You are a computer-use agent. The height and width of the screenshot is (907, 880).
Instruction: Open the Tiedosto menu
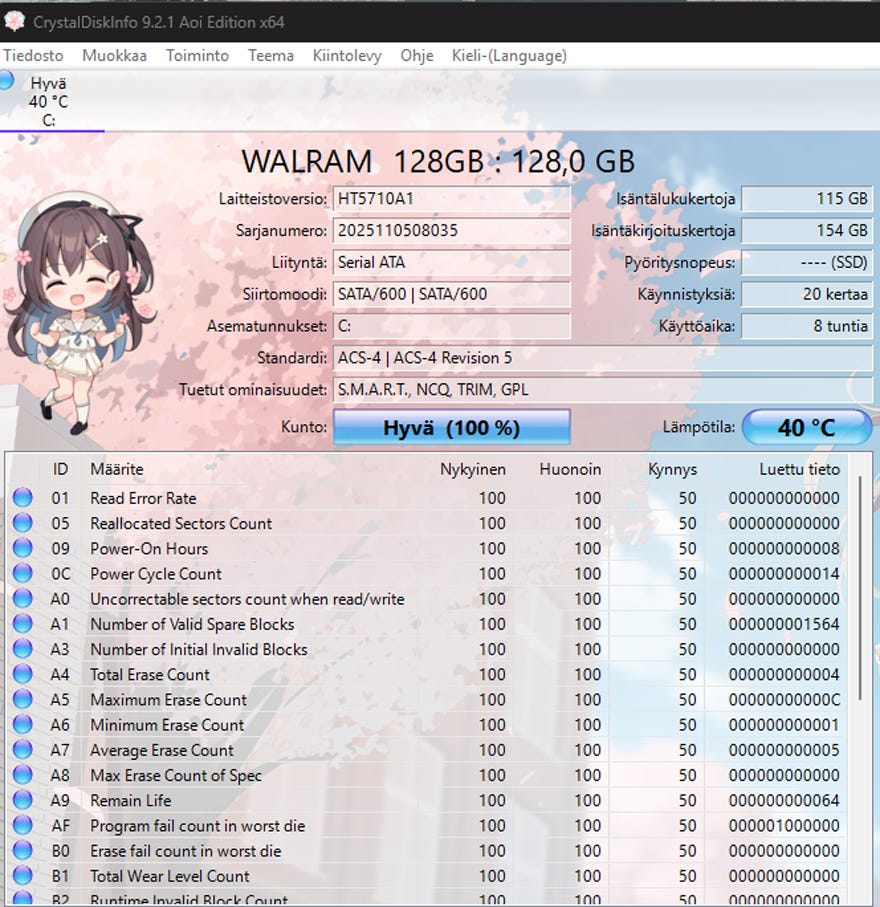(x=33, y=56)
